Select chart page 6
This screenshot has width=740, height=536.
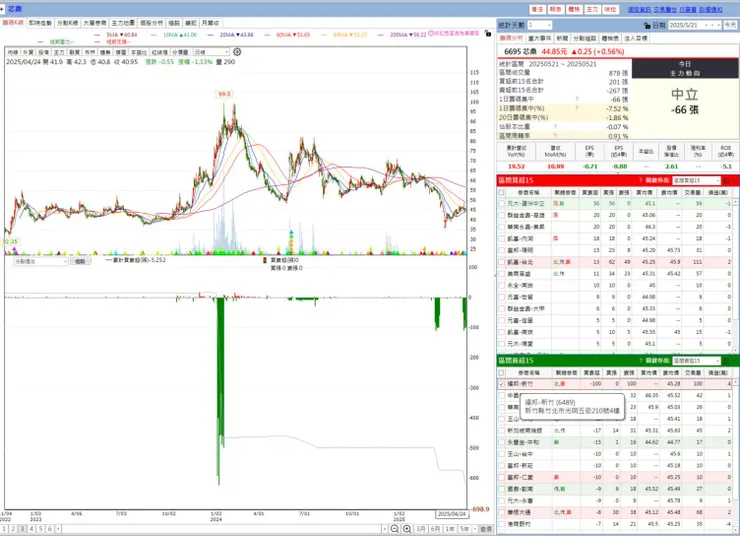coord(50,529)
